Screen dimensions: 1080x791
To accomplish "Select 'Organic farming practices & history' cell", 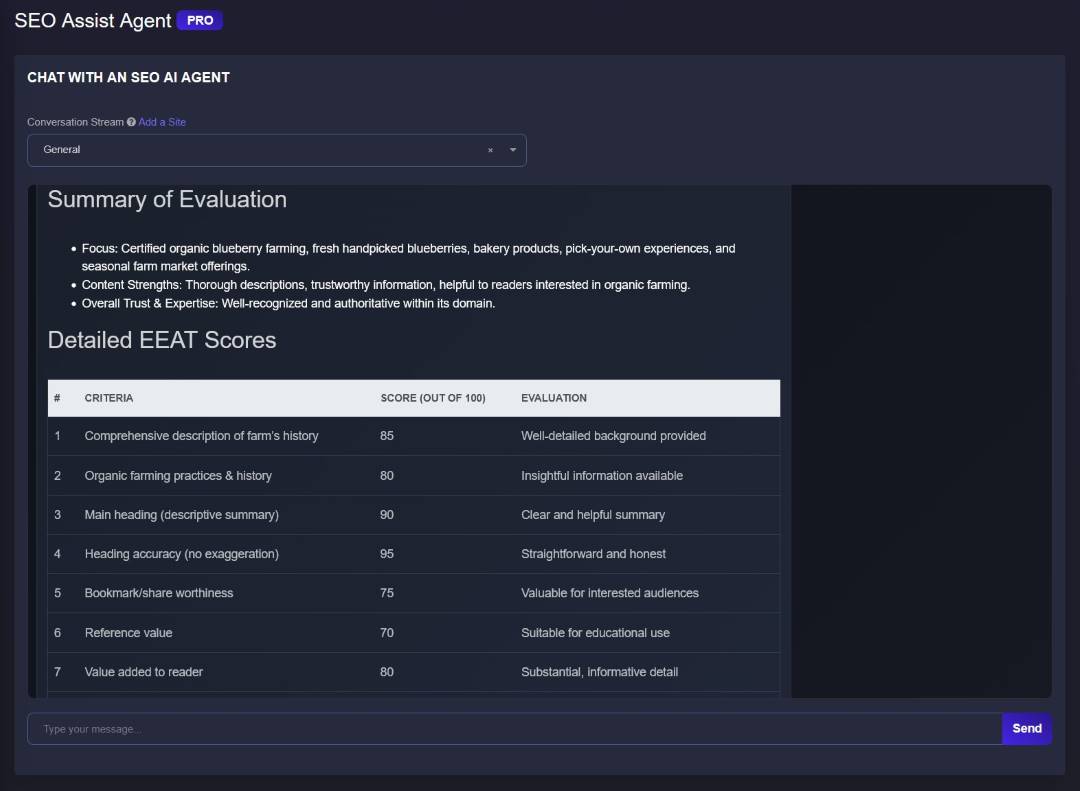I will 178,475.
